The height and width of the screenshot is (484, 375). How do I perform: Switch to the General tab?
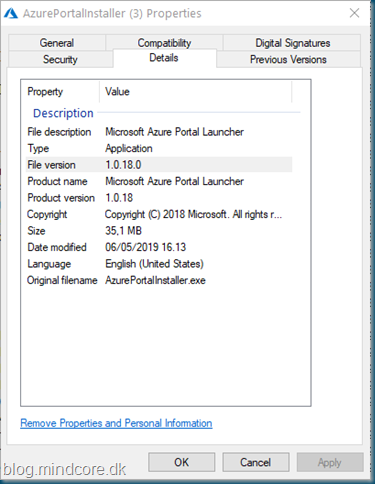point(57,43)
